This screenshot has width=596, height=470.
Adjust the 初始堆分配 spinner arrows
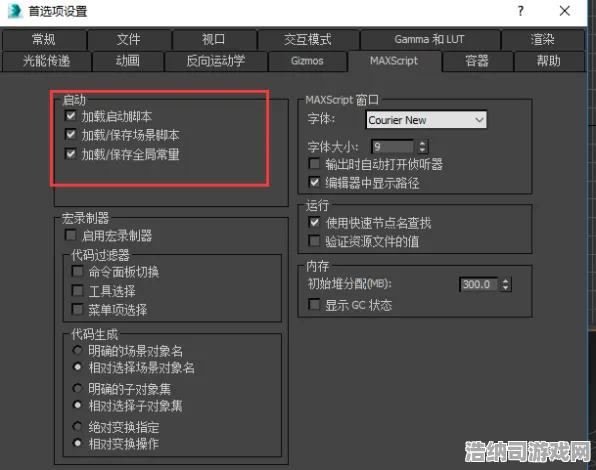[506, 284]
